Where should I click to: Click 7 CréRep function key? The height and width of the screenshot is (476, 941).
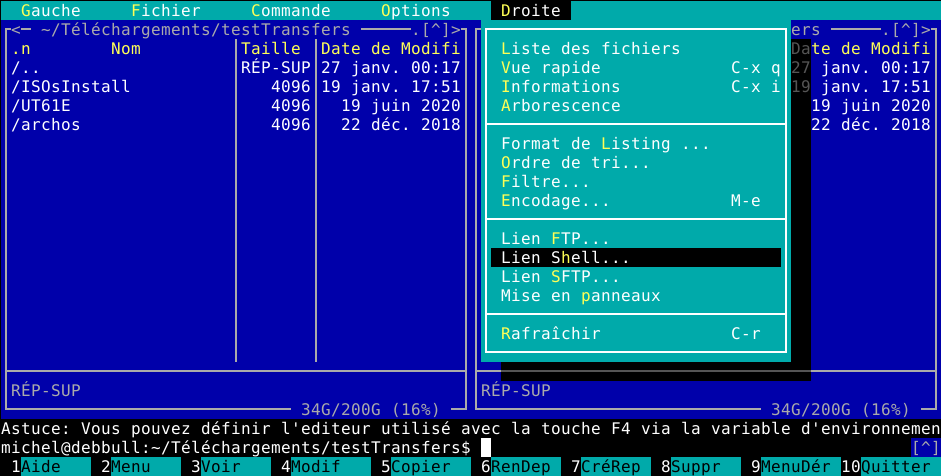pyautogui.click(x=611, y=466)
